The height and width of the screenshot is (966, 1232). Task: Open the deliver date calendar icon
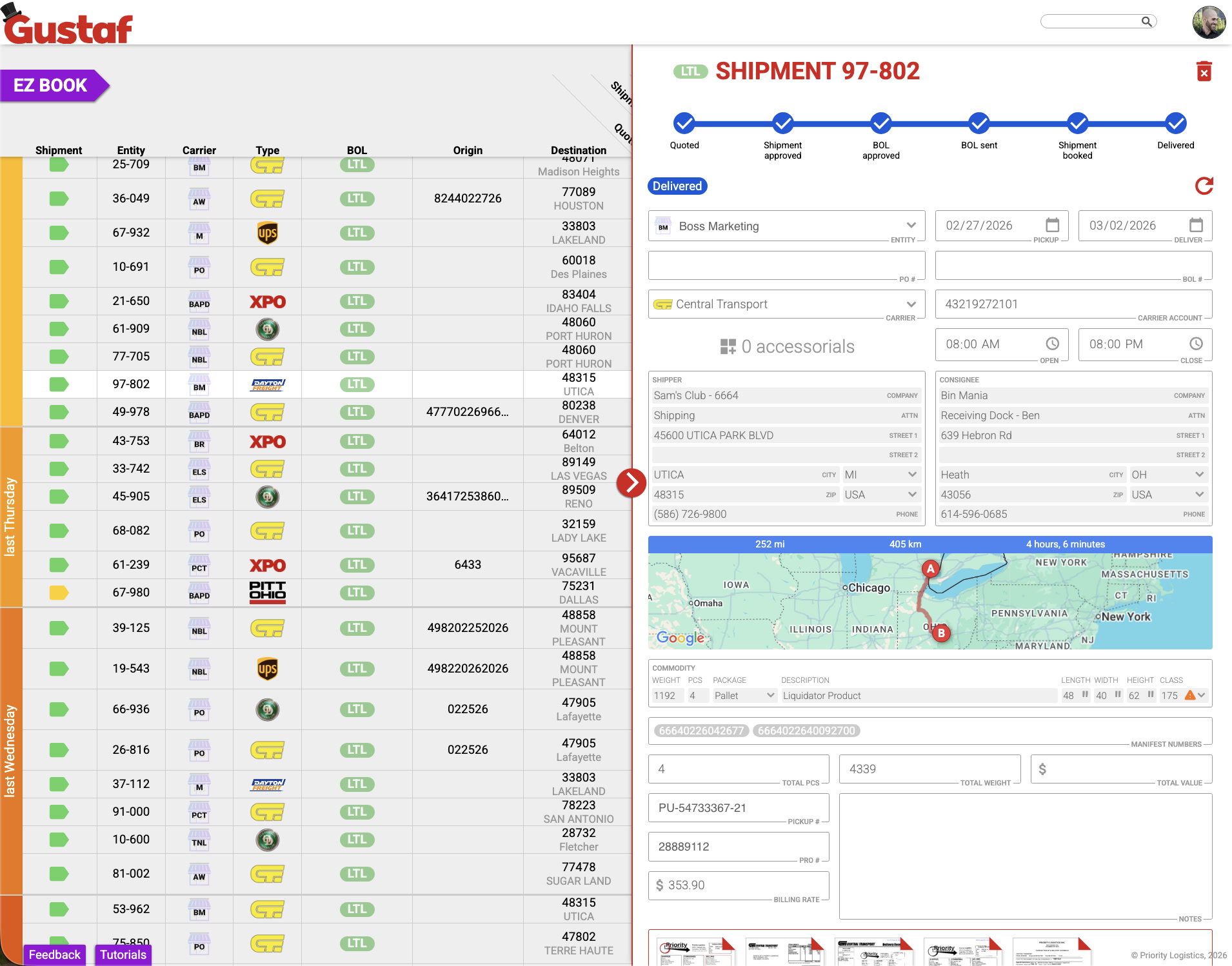coord(1196,225)
